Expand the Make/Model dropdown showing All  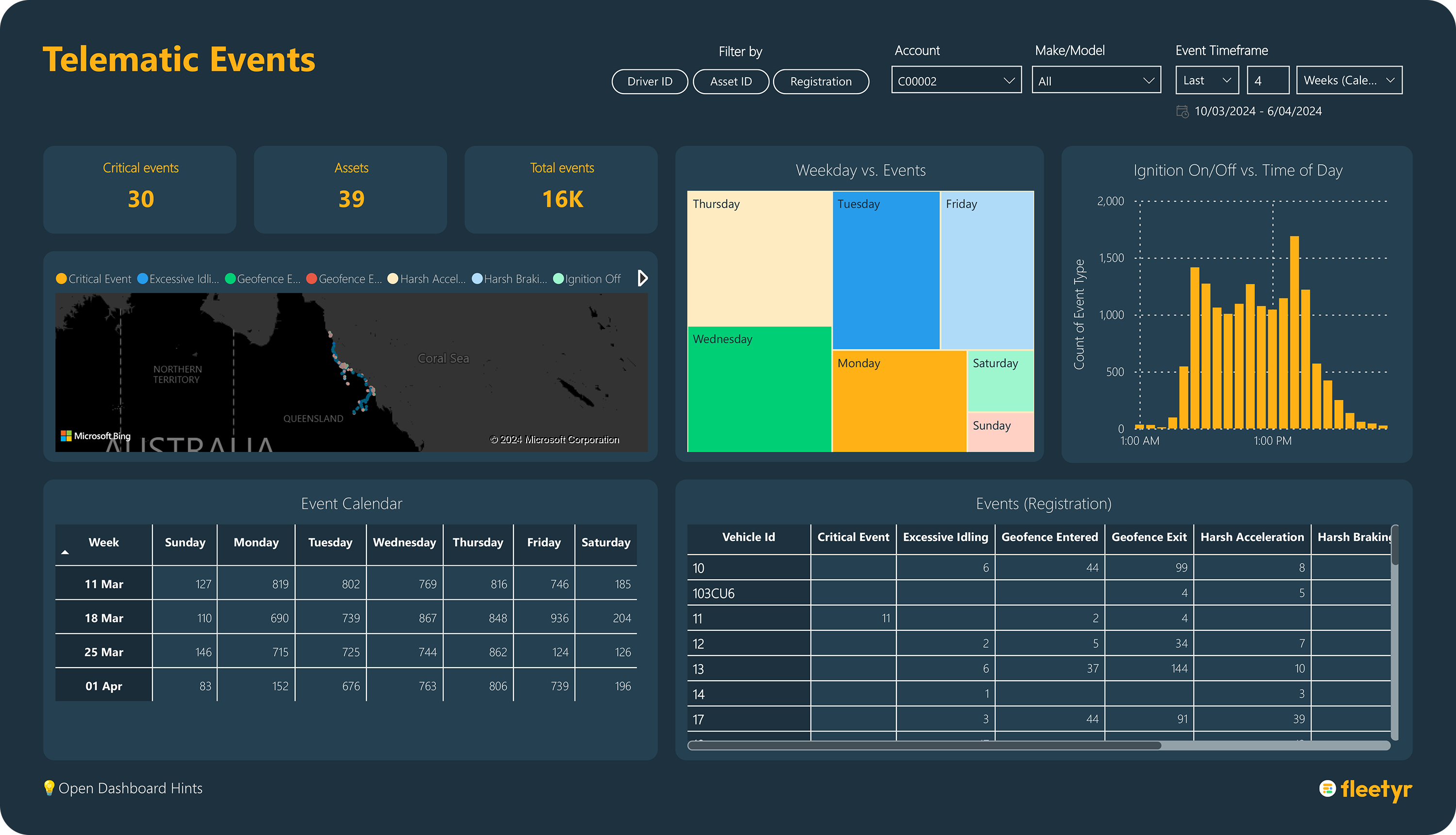pos(1096,80)
